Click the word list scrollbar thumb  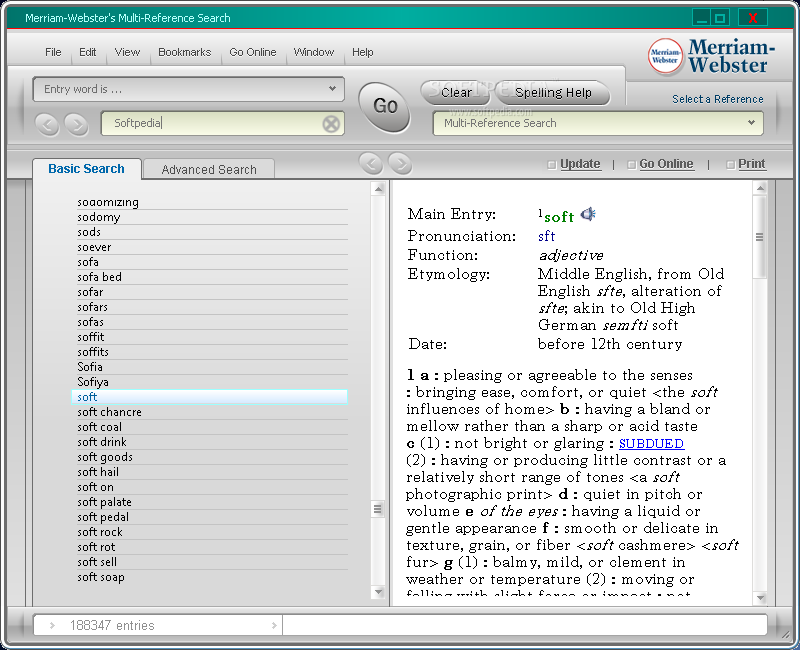pos(378,509)
